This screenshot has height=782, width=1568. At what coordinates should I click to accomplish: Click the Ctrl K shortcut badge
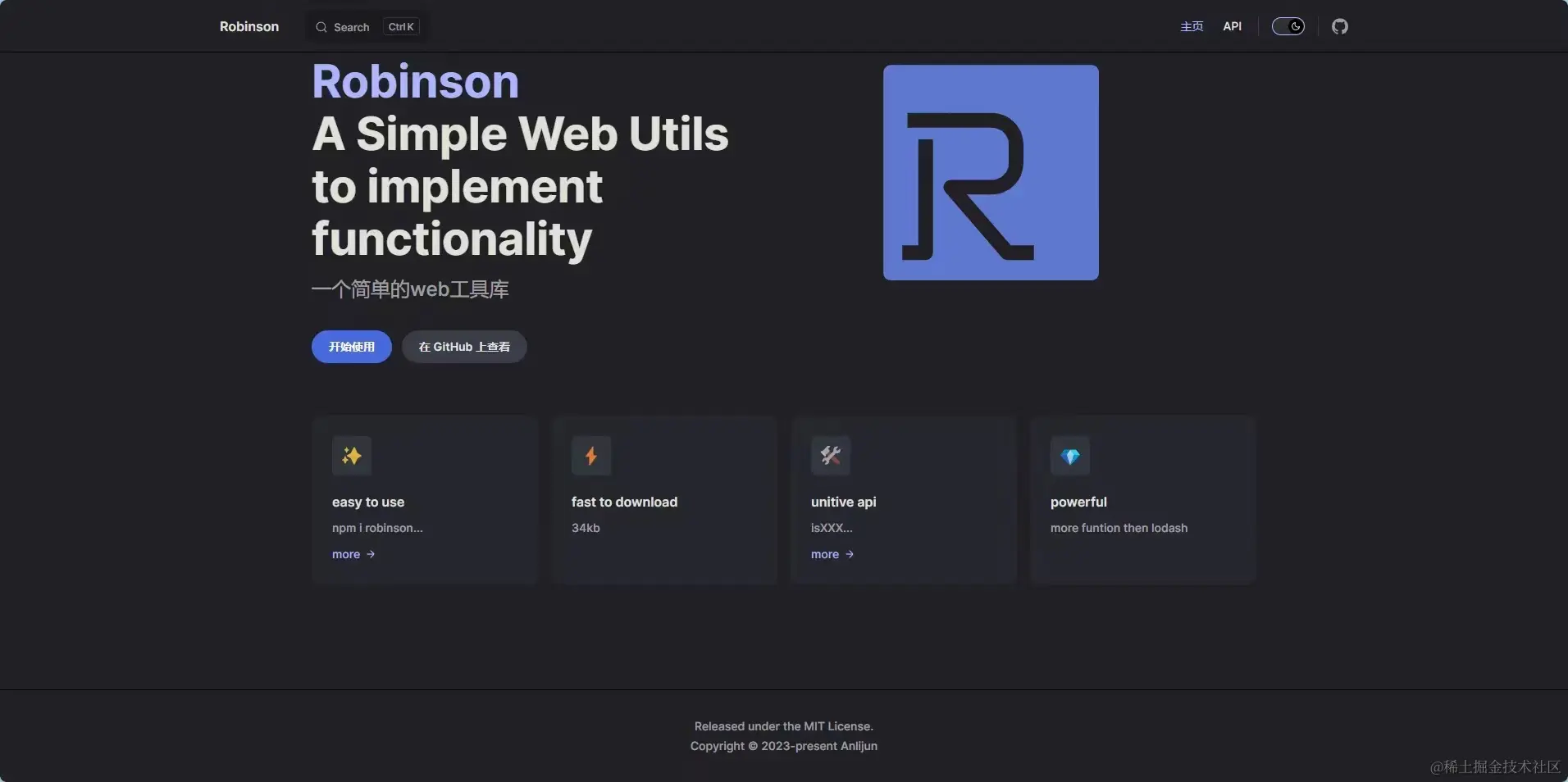401,27
